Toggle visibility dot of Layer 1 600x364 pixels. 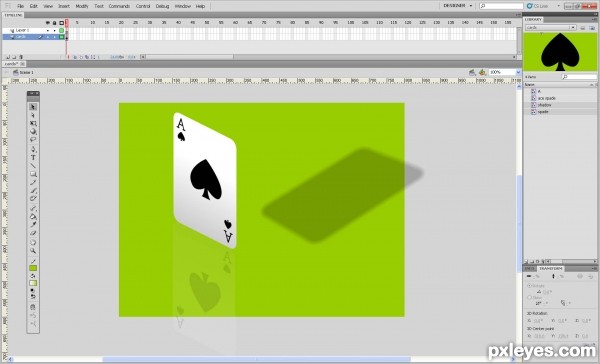coord(48,30)
